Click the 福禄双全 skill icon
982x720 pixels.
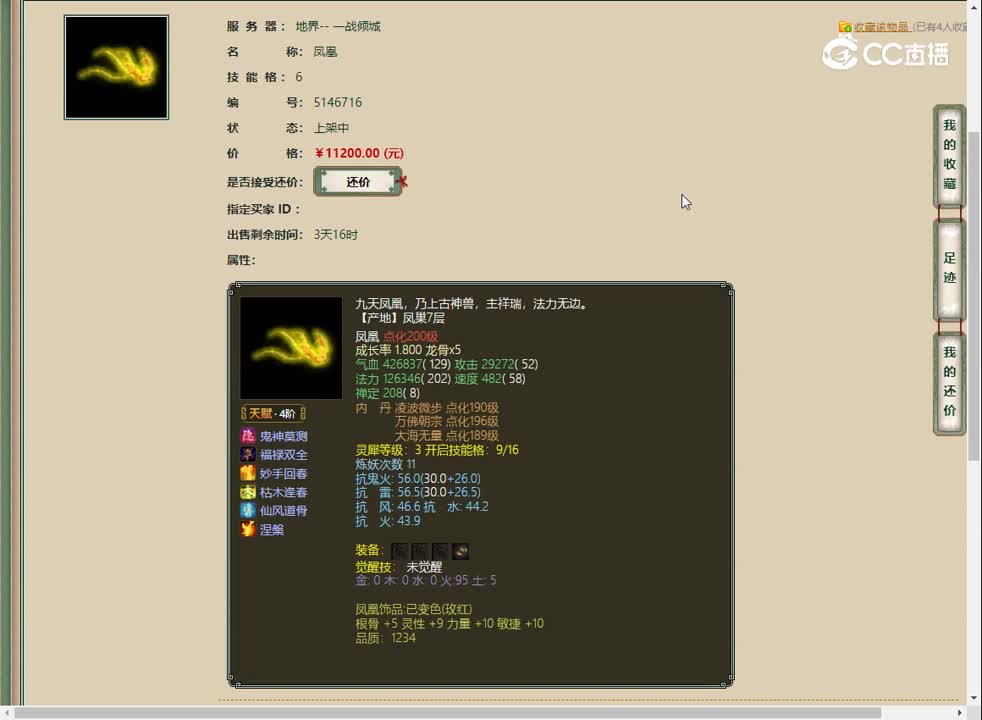(248, 454)
